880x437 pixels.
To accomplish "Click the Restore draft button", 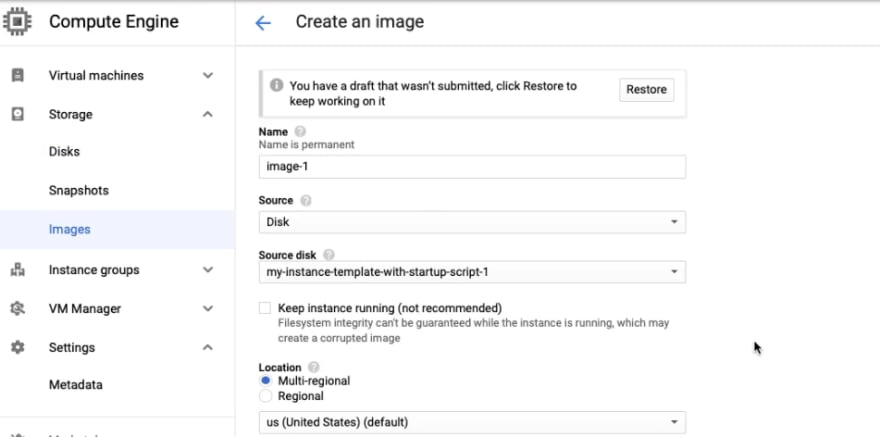I will tap(647, 90).
